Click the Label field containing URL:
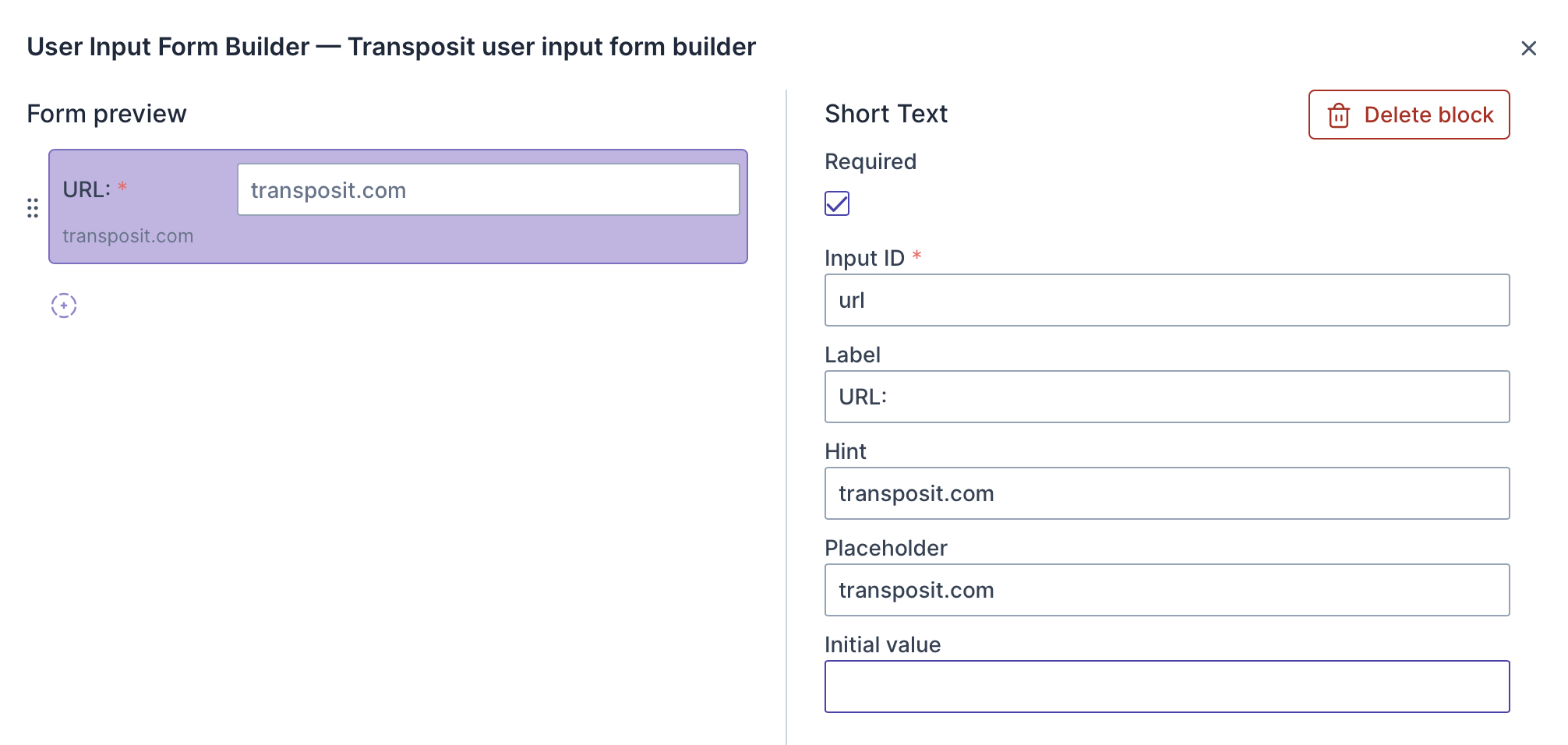 click(x=1167, y=397)
